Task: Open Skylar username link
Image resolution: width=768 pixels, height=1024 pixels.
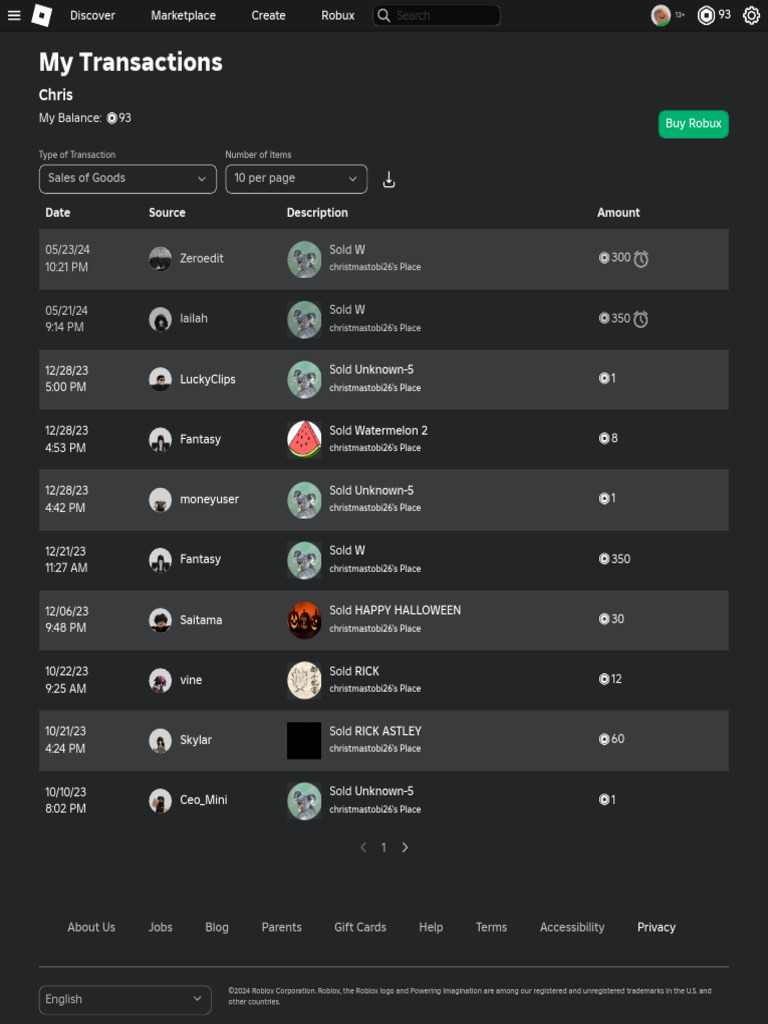Action: 195,740
